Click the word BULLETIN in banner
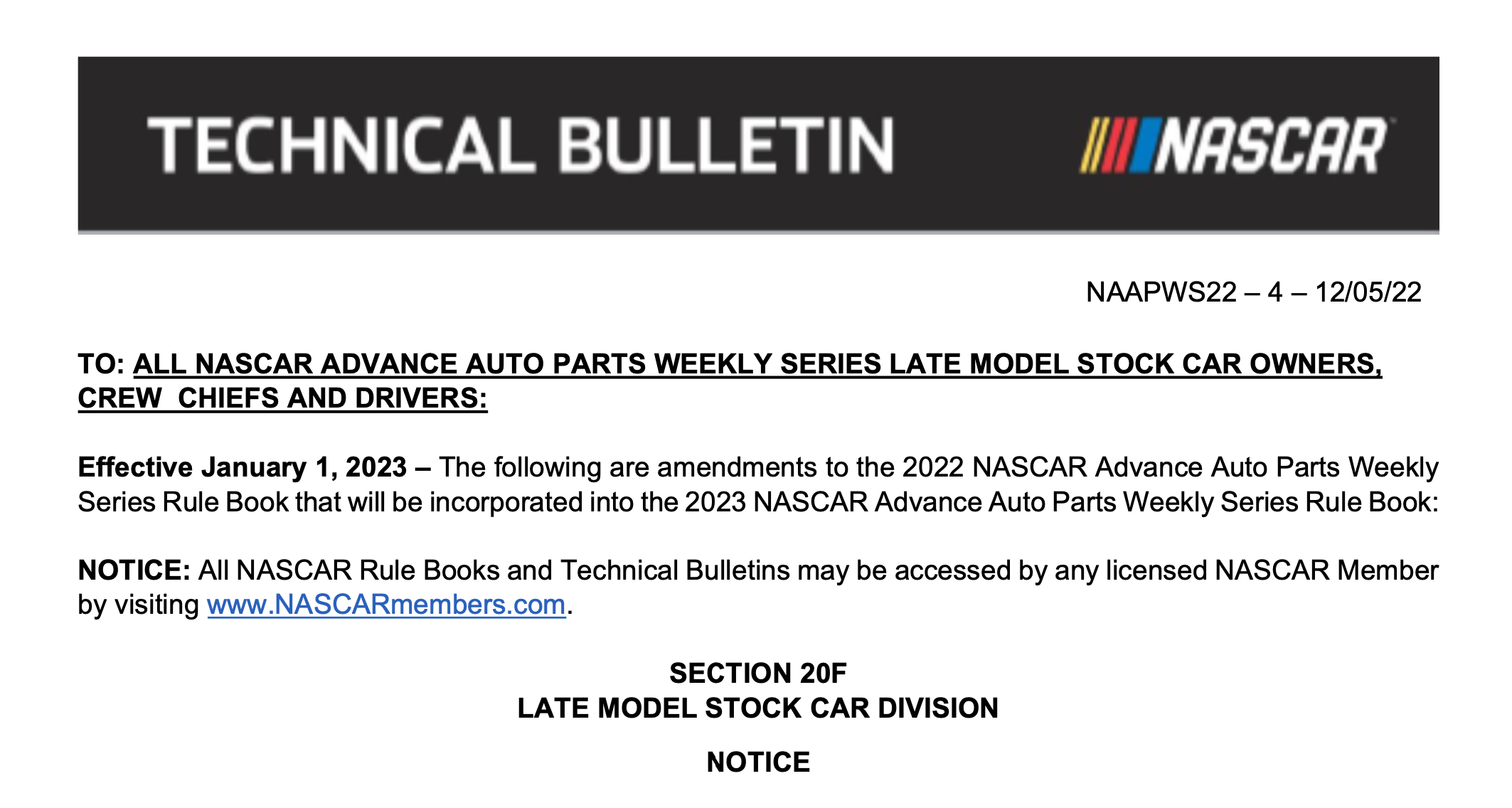This screenshot has height=808, width=1512. click(x=725, y=145)
